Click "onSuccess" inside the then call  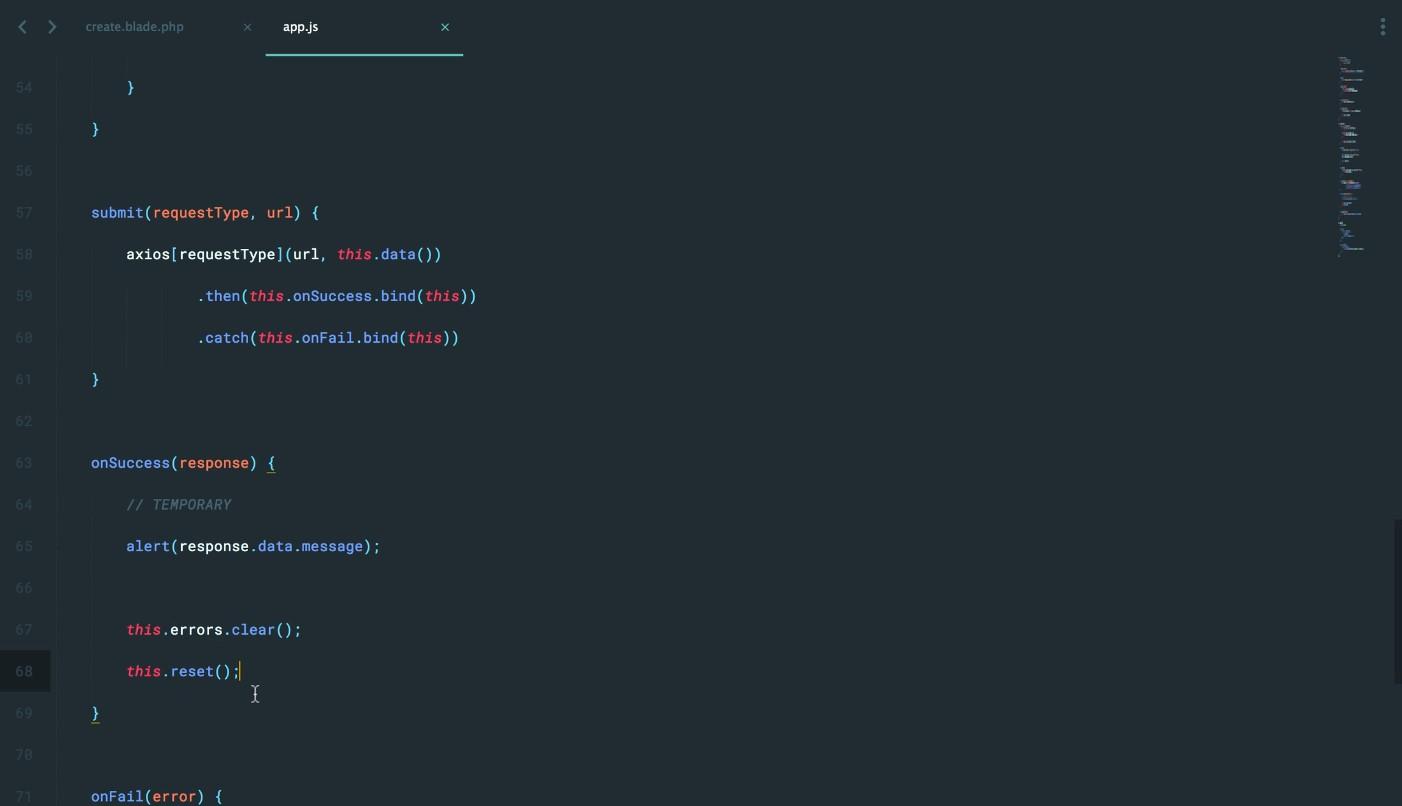pos(332,297)
